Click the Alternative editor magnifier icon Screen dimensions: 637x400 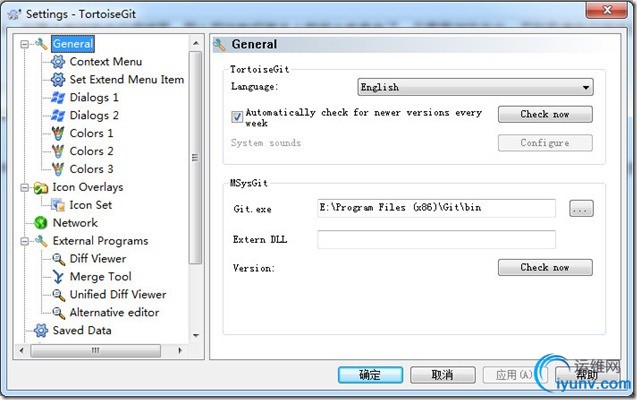58,312
